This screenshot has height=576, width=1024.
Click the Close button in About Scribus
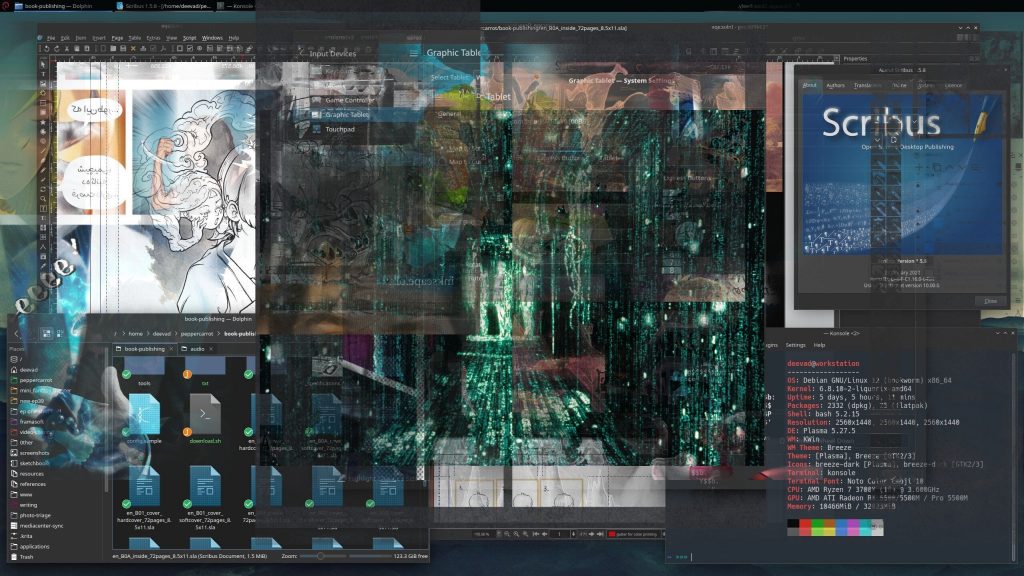point(990,300)
